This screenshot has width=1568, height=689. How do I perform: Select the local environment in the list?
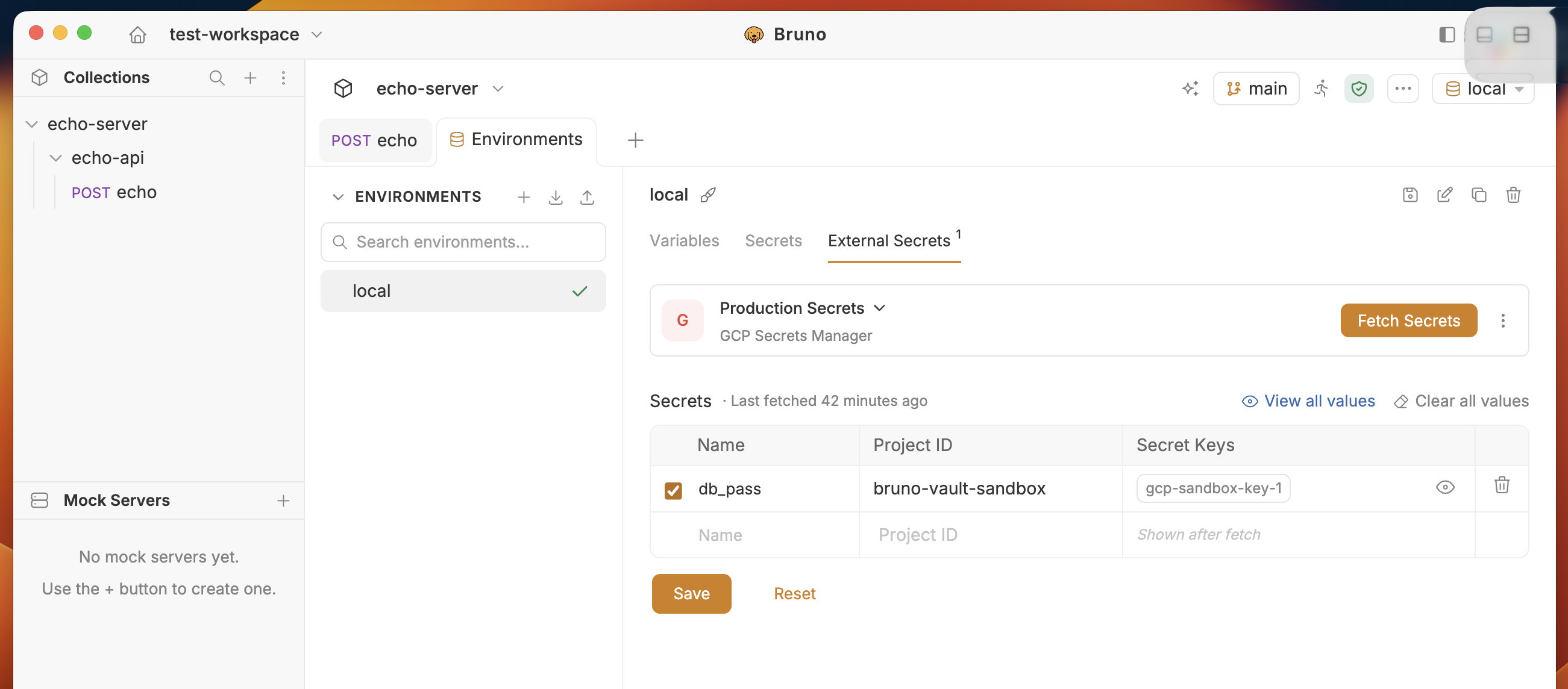click(463, 291)
